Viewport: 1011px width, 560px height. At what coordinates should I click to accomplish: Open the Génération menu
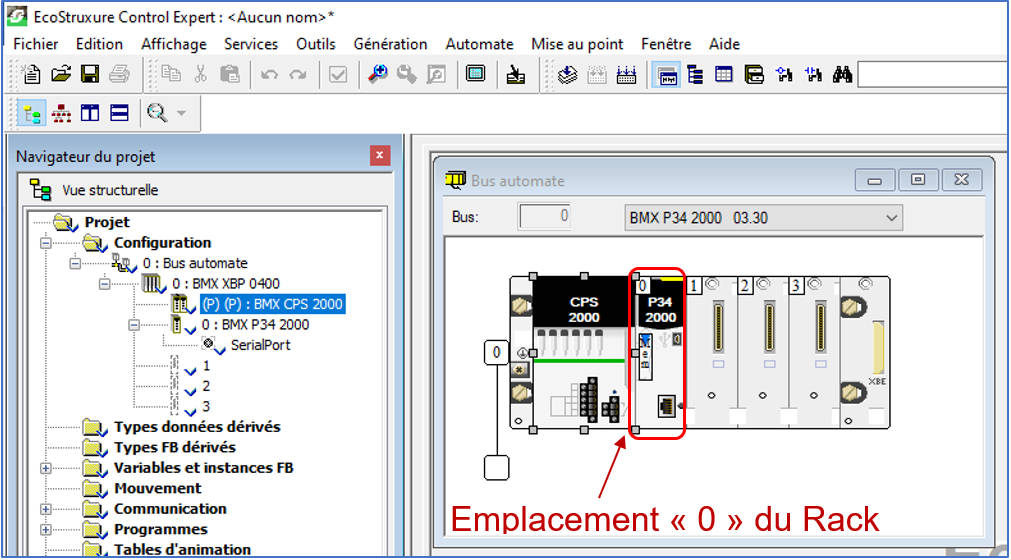coord(390,44)
